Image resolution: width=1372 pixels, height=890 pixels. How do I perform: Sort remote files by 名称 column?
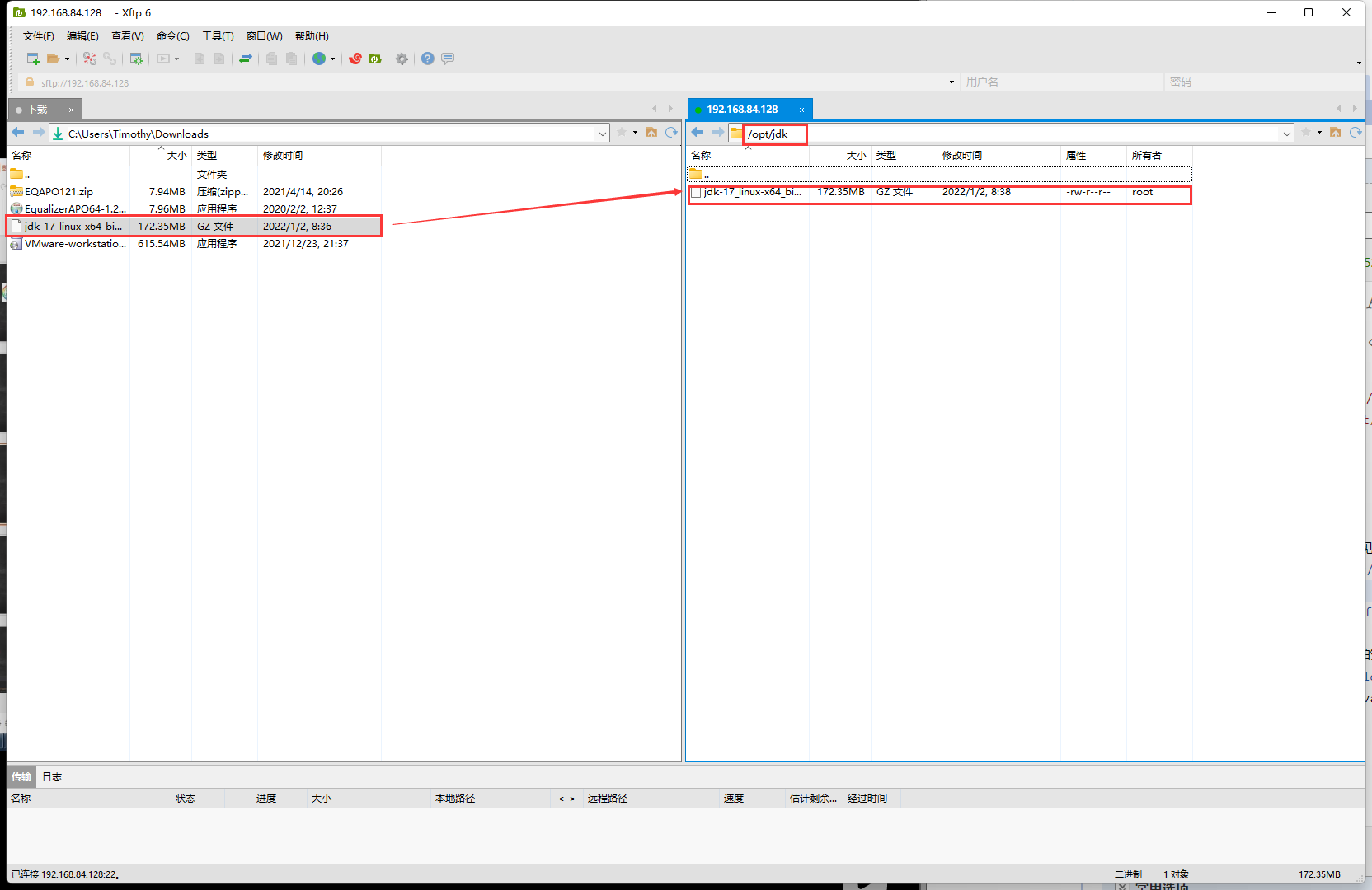(748, 156)
